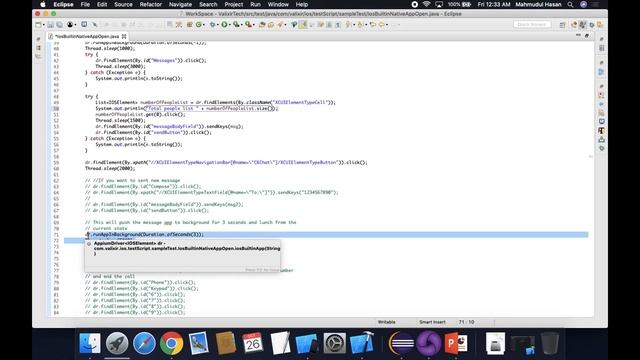Maximize the editor area via its icon

click(x=587, y=36)
